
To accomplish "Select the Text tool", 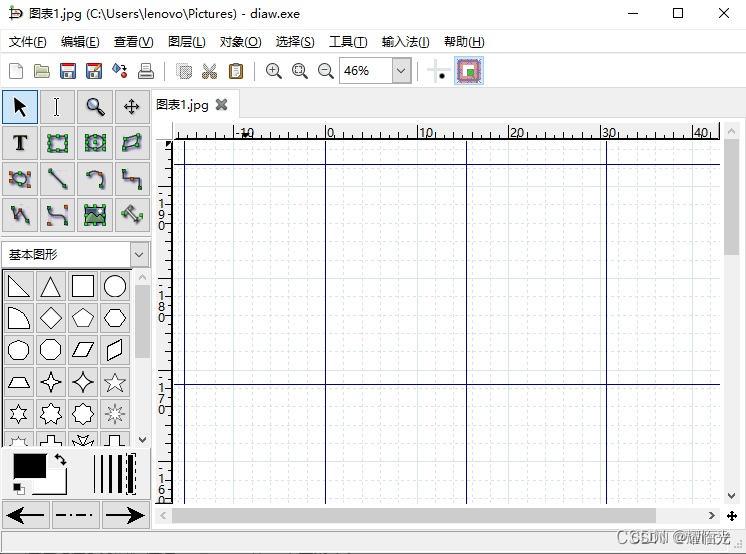I will tap(20, 143).
